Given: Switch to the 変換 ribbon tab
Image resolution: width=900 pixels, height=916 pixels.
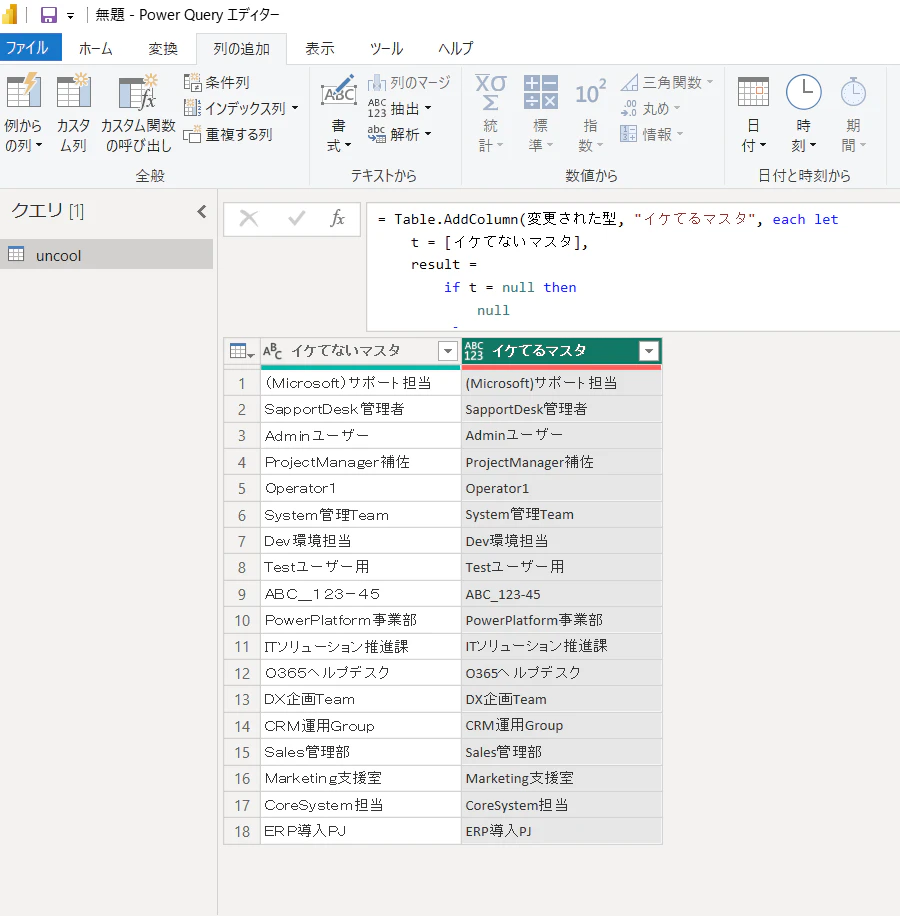Looking at the screenshot, I should 162,48.
